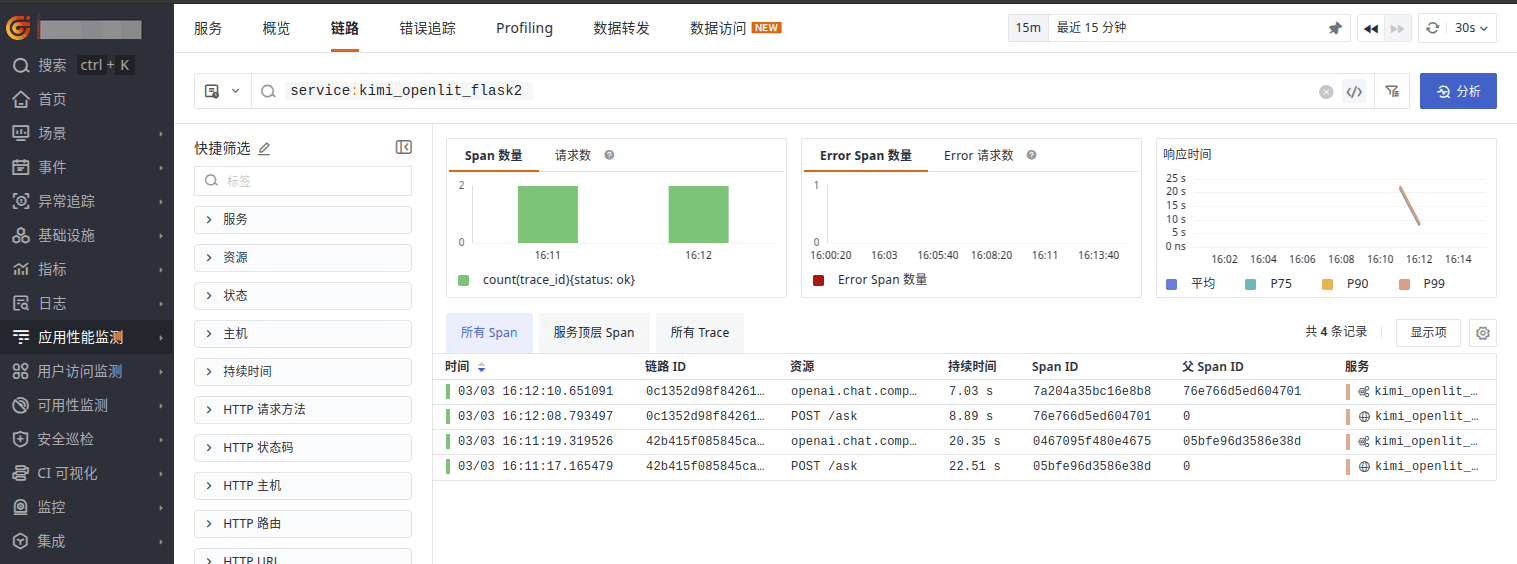Edit quick filters with the pencil icon
Image resolution: width=1517 pixels, height=564 pixels.
tap(264, 149)
